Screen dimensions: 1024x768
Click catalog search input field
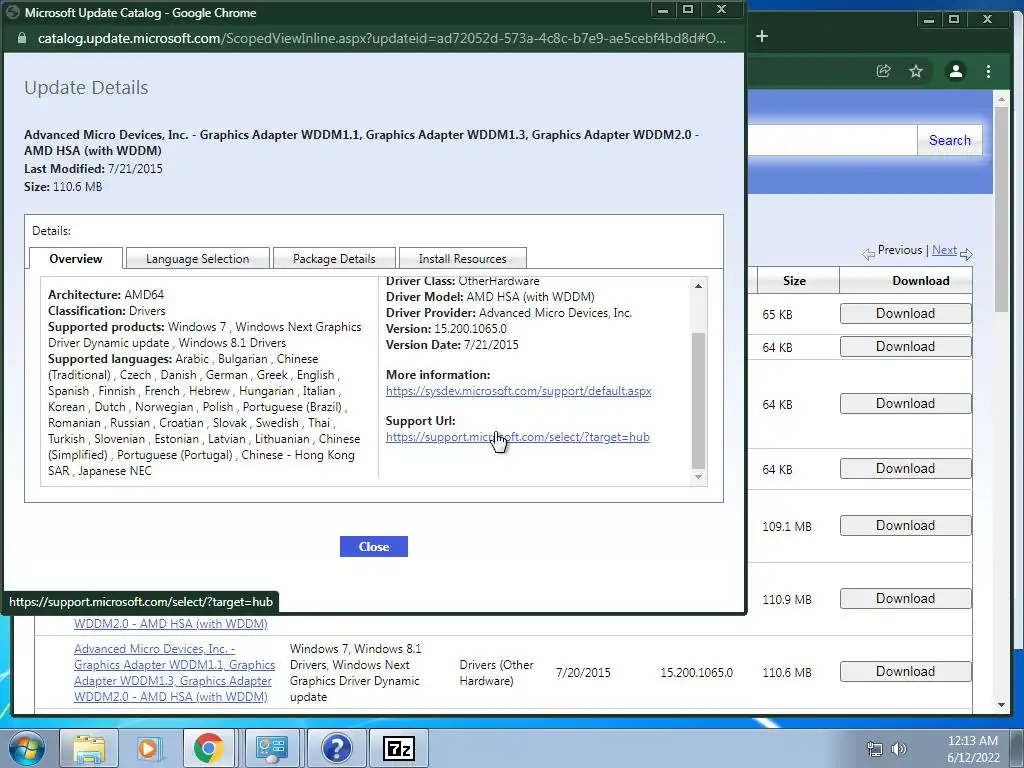coord(831,140)
